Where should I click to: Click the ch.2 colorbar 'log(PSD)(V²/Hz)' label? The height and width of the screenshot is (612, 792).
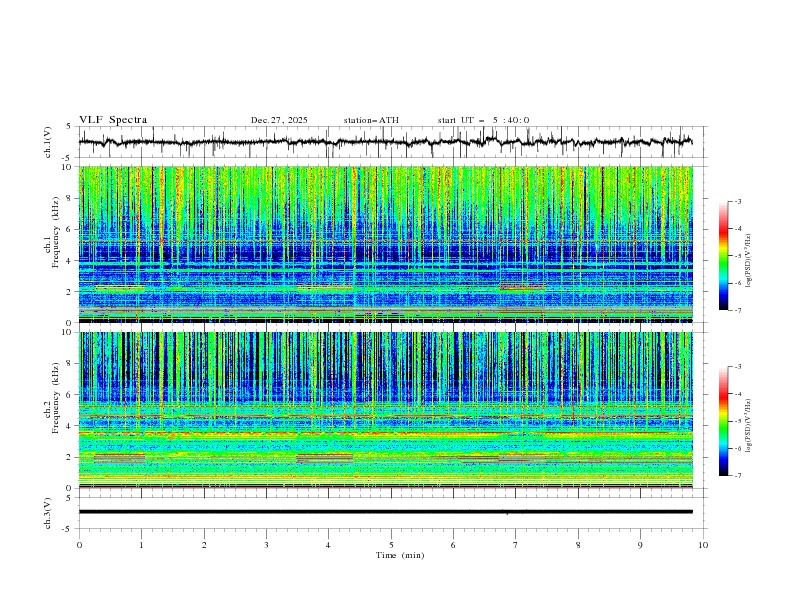(x=749, y=426)
